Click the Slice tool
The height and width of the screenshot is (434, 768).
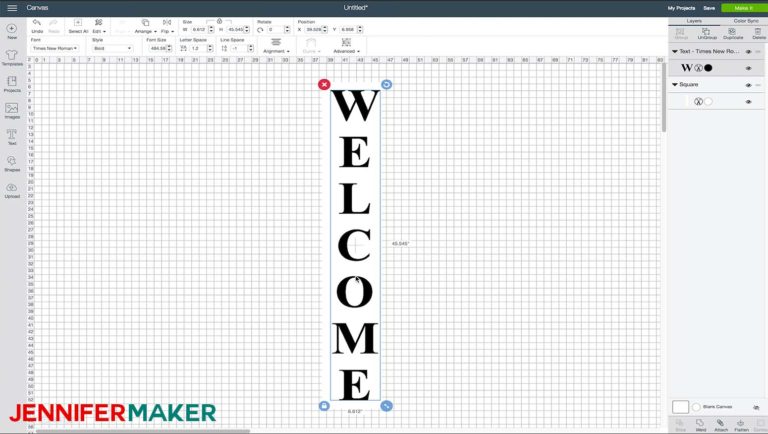pos(680,425)
